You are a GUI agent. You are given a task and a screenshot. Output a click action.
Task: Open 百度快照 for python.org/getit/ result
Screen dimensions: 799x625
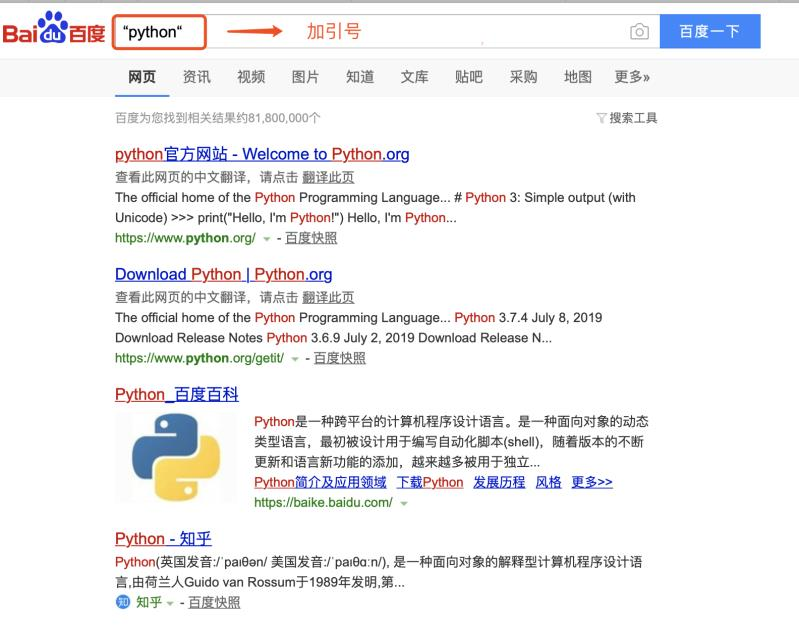(339, 358)
